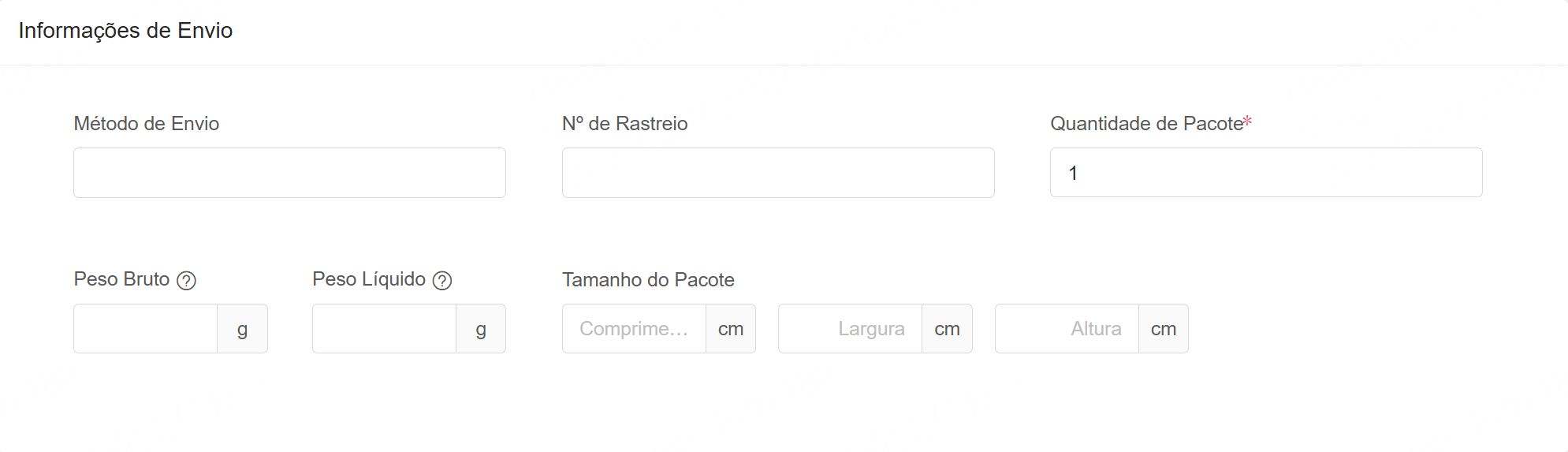
Task: Click the Nº de Rastreio label
Action: point(624,124)
